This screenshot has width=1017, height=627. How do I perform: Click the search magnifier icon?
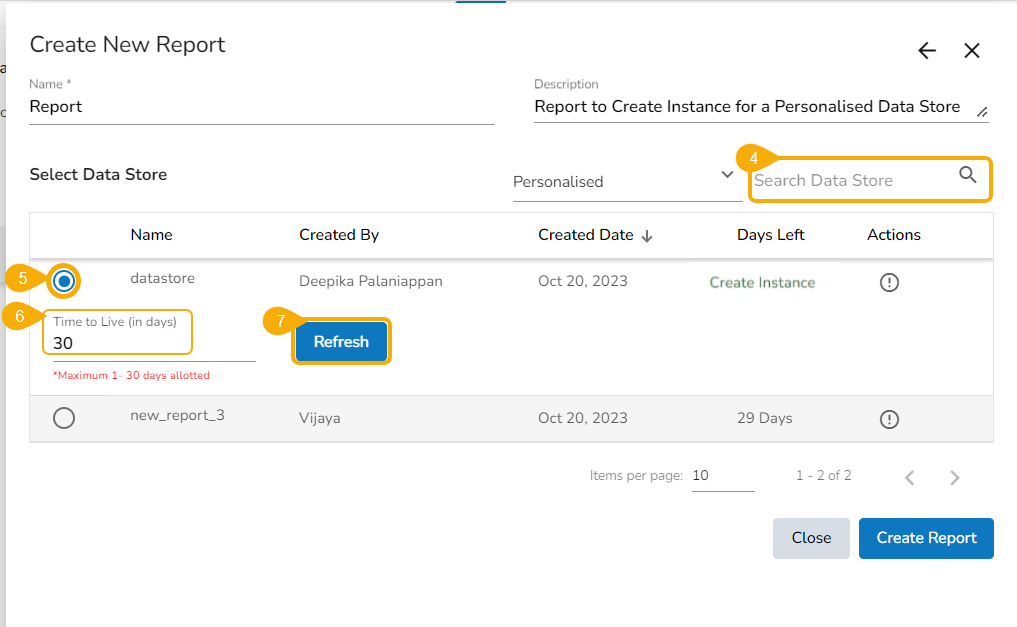point(967,175)
